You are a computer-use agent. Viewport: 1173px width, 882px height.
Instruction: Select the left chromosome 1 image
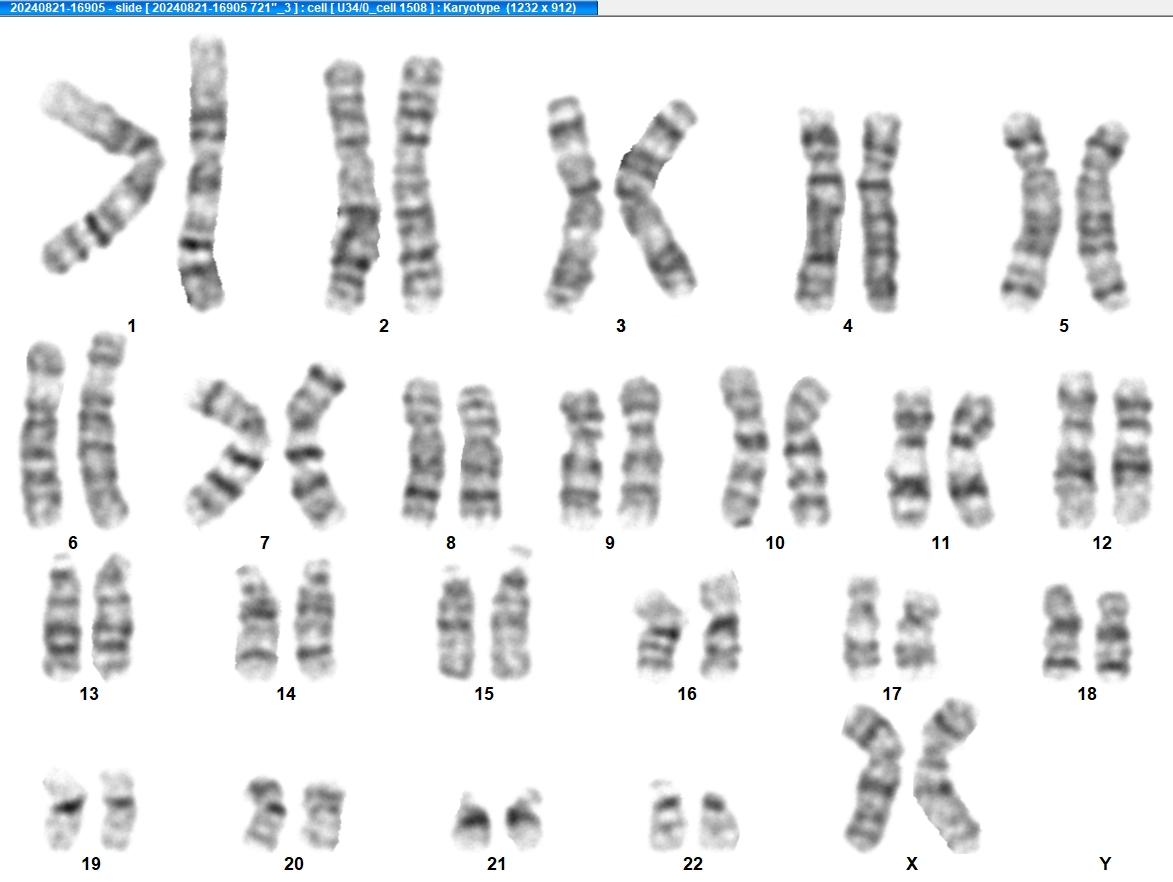pyautogui.click(x=101, y=177)
